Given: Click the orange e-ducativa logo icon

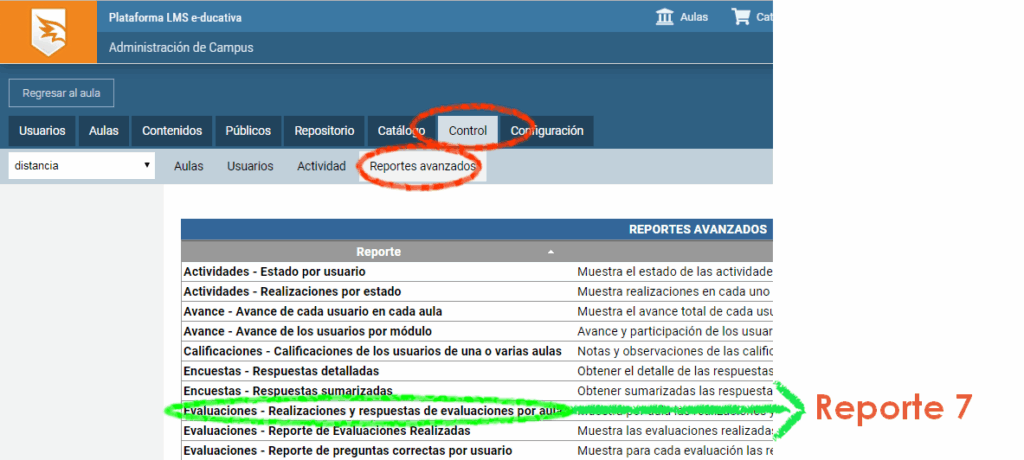Looking at the screenshot, I should (x=48, y=31).
